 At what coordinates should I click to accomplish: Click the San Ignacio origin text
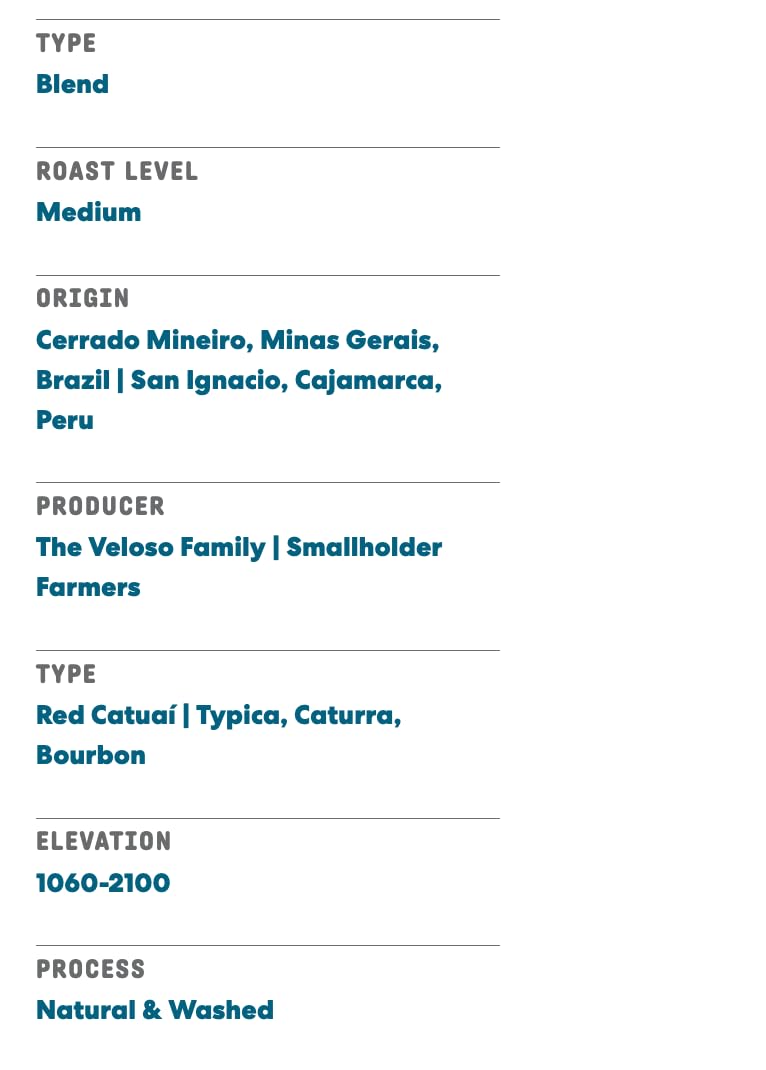click(208, 380)
